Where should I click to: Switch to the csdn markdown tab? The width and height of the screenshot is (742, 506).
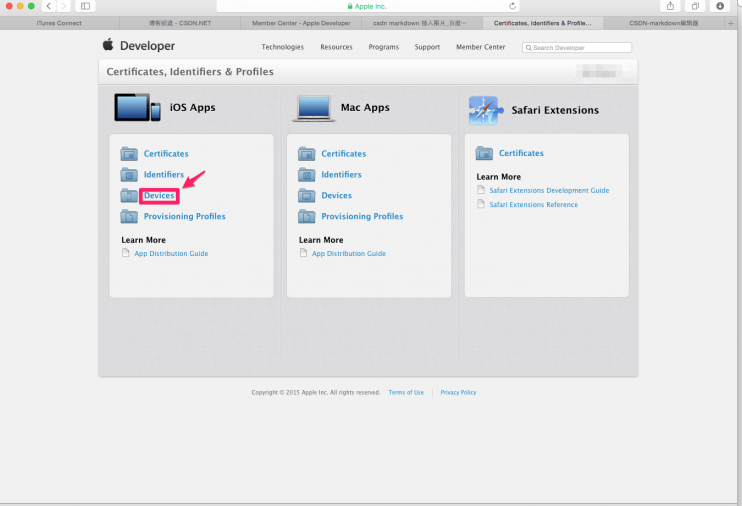click(x=422, y=23)
